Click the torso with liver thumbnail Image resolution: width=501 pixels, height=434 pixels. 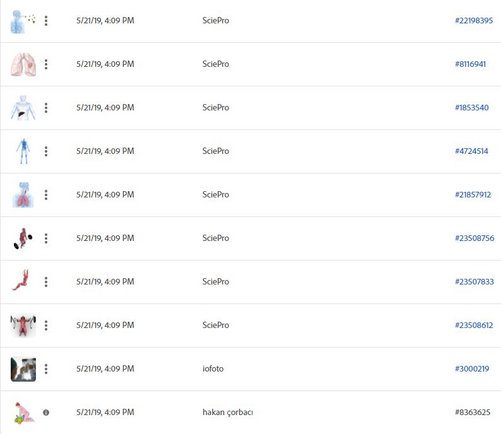(x=23, y=108)
